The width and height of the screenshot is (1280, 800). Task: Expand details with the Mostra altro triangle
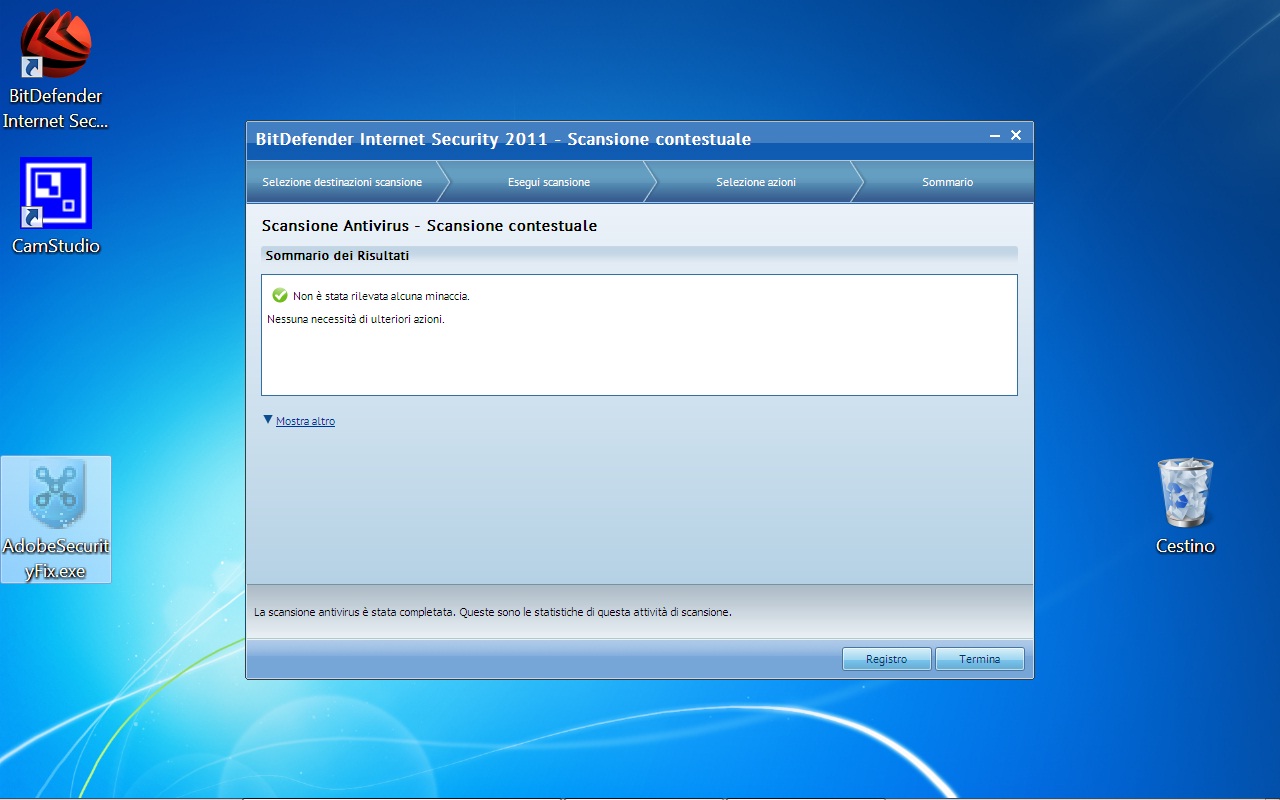(267, 420)
